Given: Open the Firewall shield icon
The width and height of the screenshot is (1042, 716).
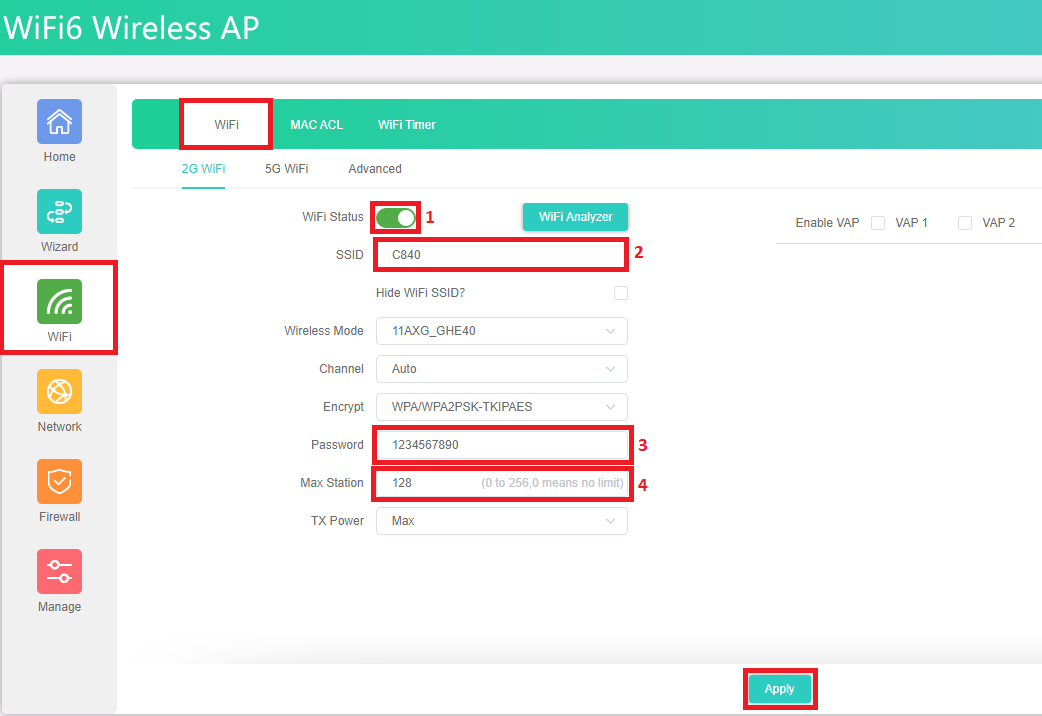Looking at the screenshot, I should tap(59, 482).
